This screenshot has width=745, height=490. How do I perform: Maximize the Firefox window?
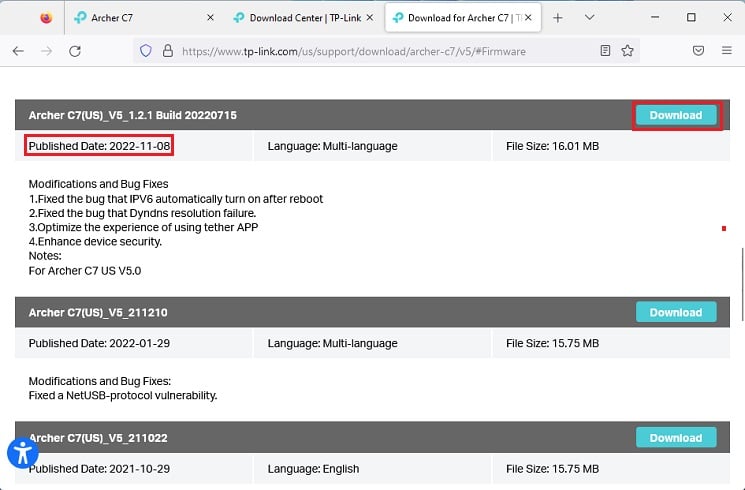pos(691,18)
